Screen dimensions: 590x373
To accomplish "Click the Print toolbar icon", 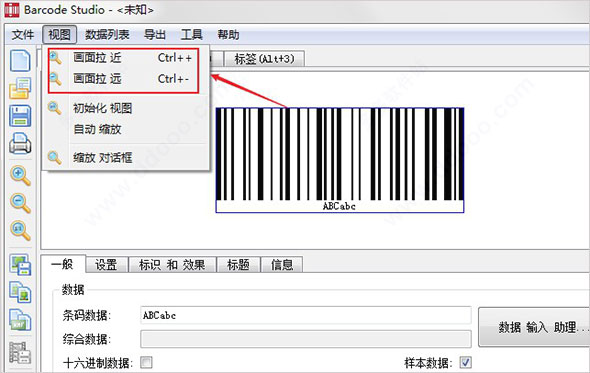I will (x=20, y=144).
